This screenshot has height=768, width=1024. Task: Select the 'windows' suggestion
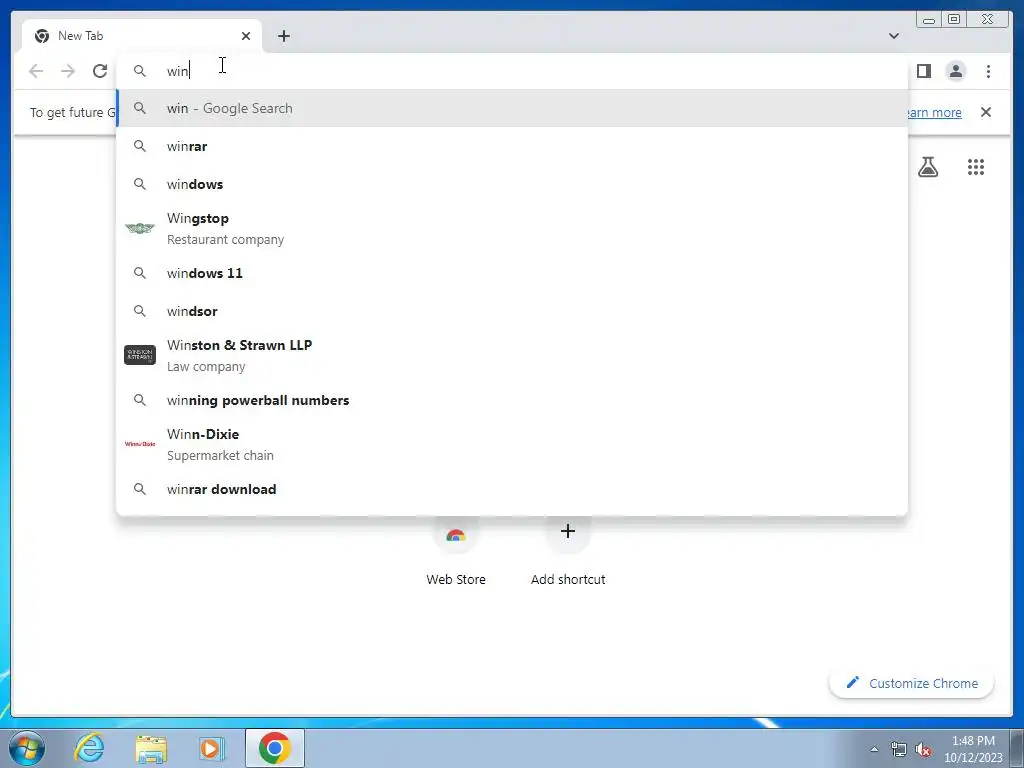pyautogui.click(x=512, y=184)
